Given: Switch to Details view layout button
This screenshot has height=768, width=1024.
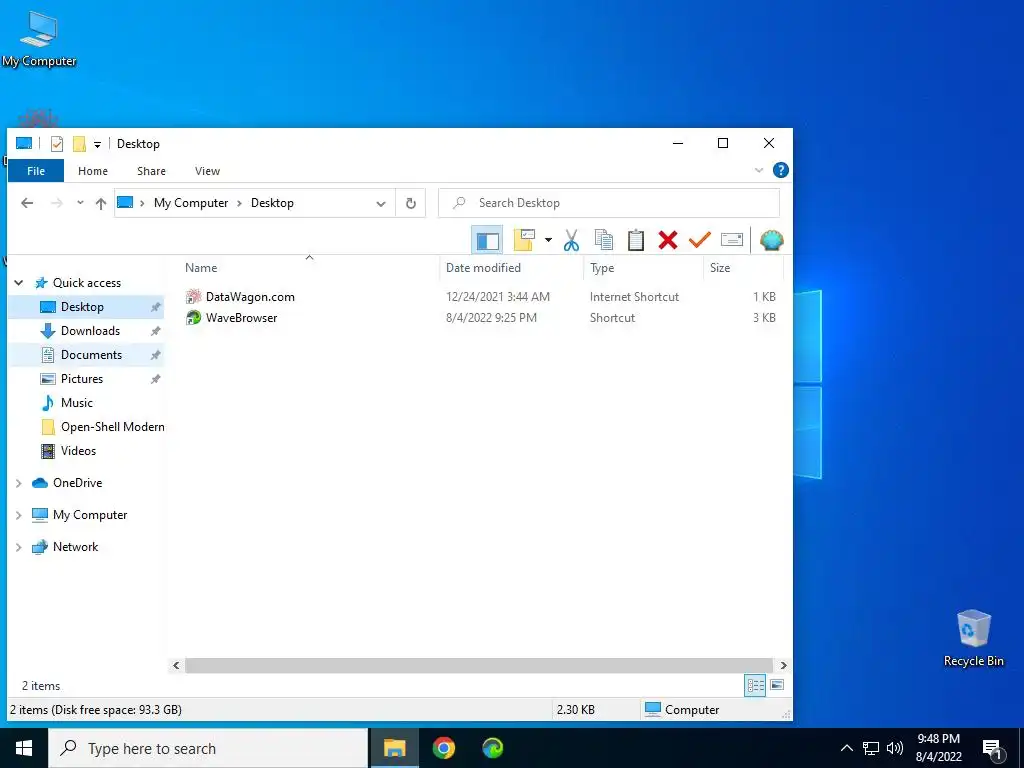Looking at the screenshot, I should tap(755, 686).
